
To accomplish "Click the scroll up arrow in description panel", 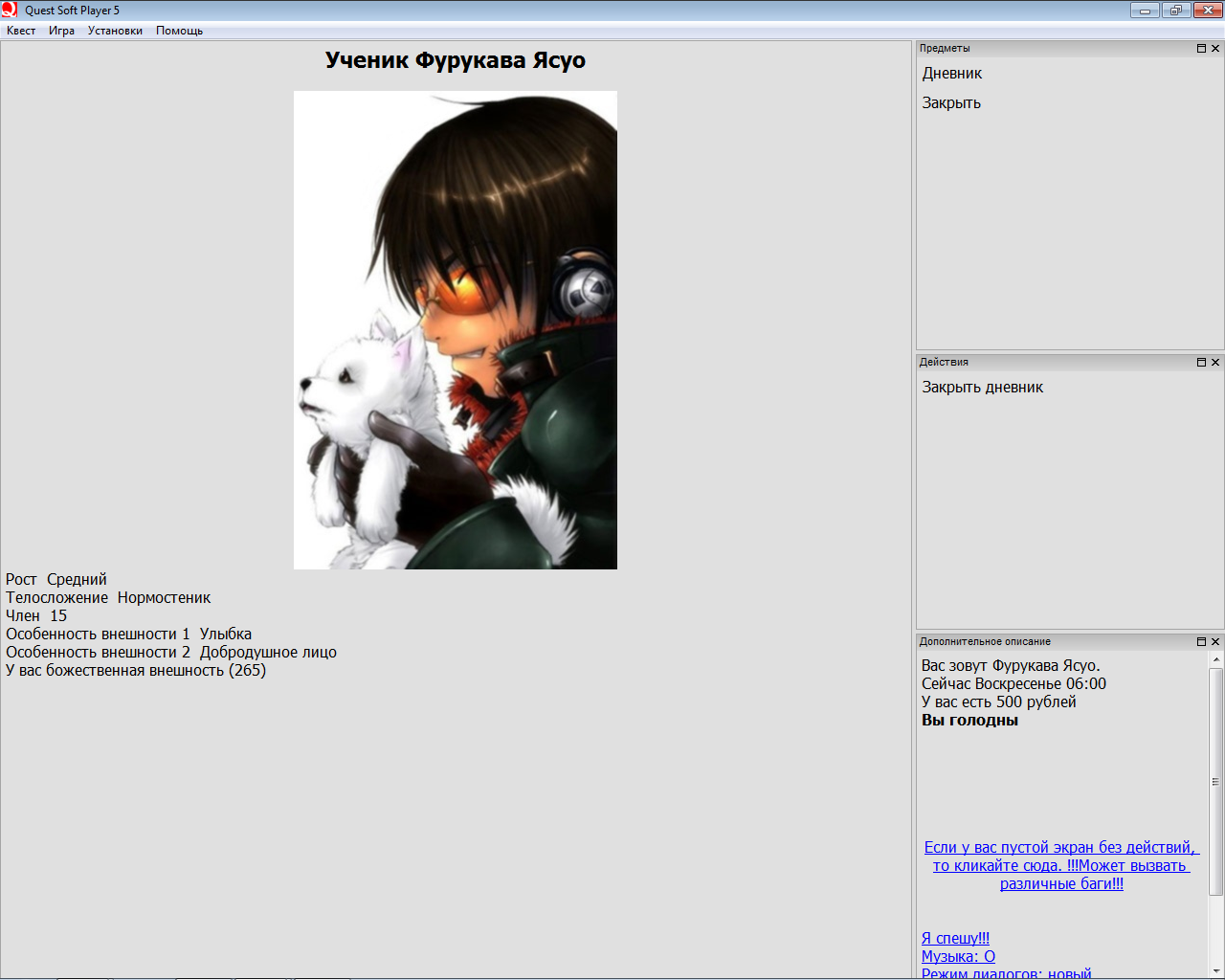I will tap(1216, 659).
